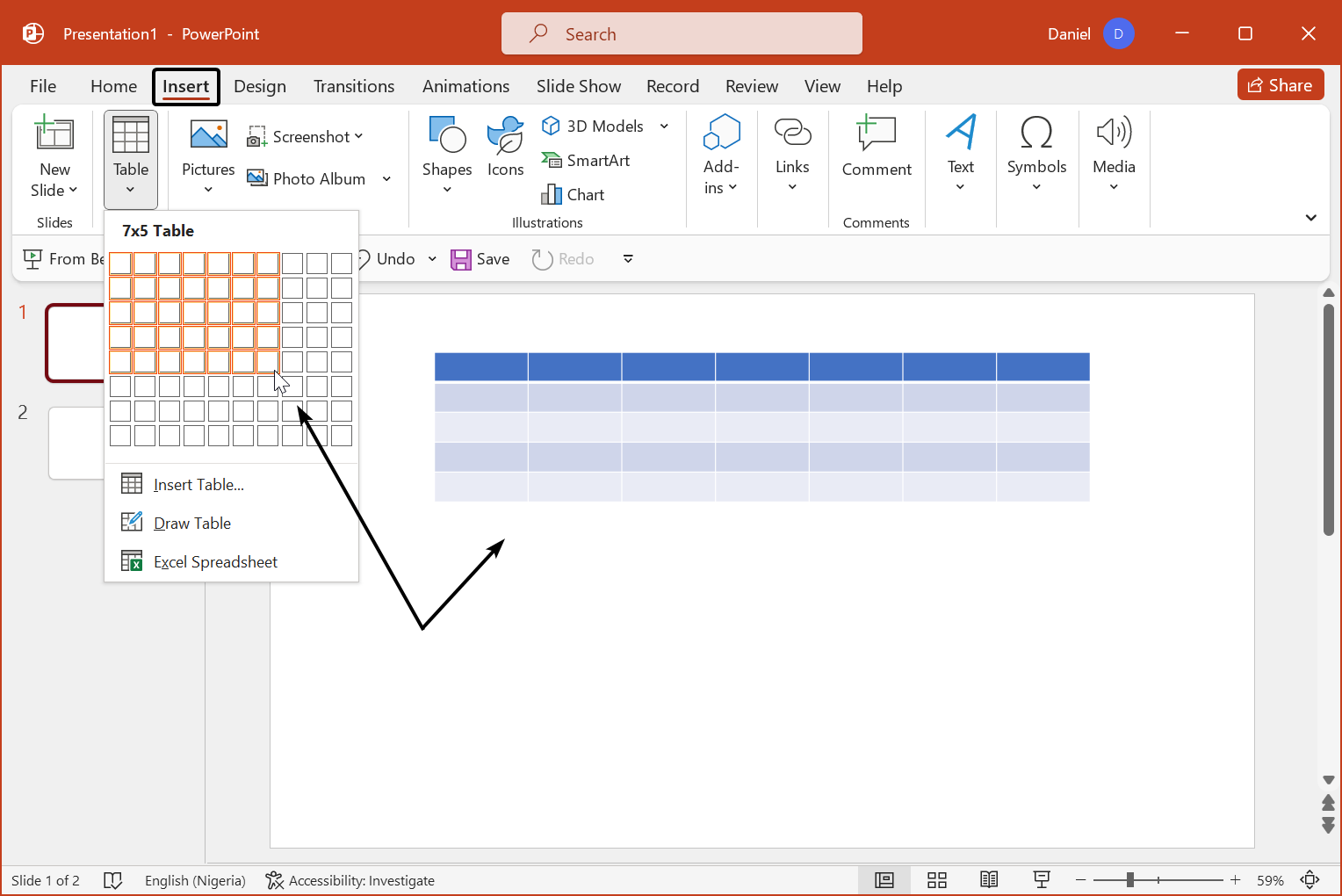The image size is (1342, 896).
Task: Click the zoom slider handle
Action: coord(1130,880)
